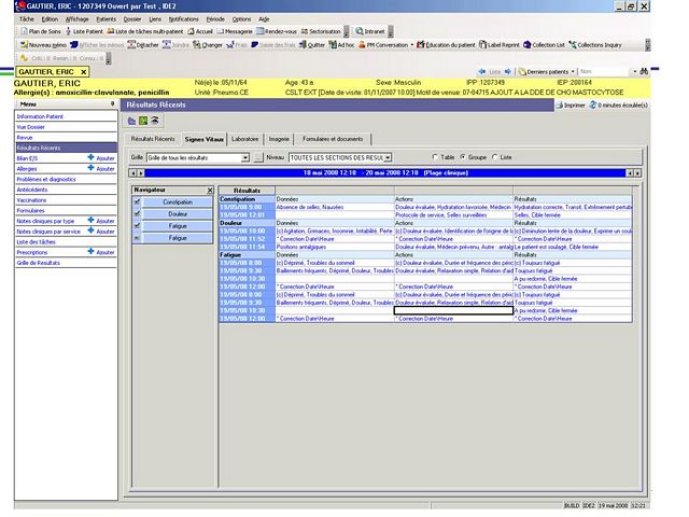Open Plan de Soins from the toolbar
The width and height of the screenshot is (689, 517).
41,32
